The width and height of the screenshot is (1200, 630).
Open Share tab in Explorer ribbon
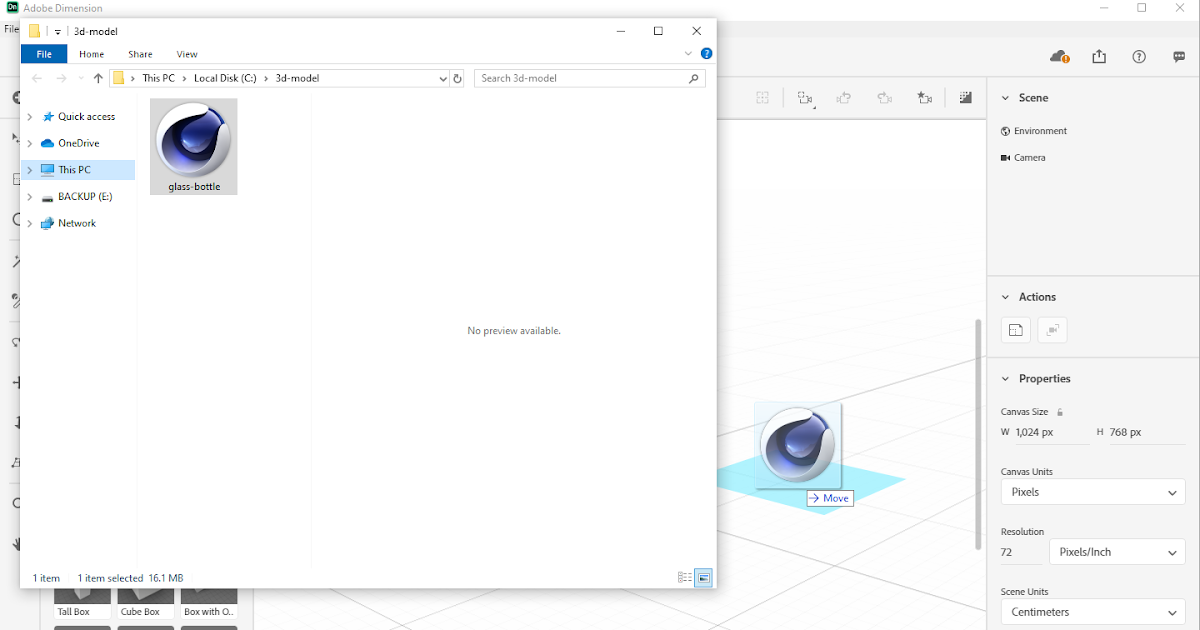[140, 54]
